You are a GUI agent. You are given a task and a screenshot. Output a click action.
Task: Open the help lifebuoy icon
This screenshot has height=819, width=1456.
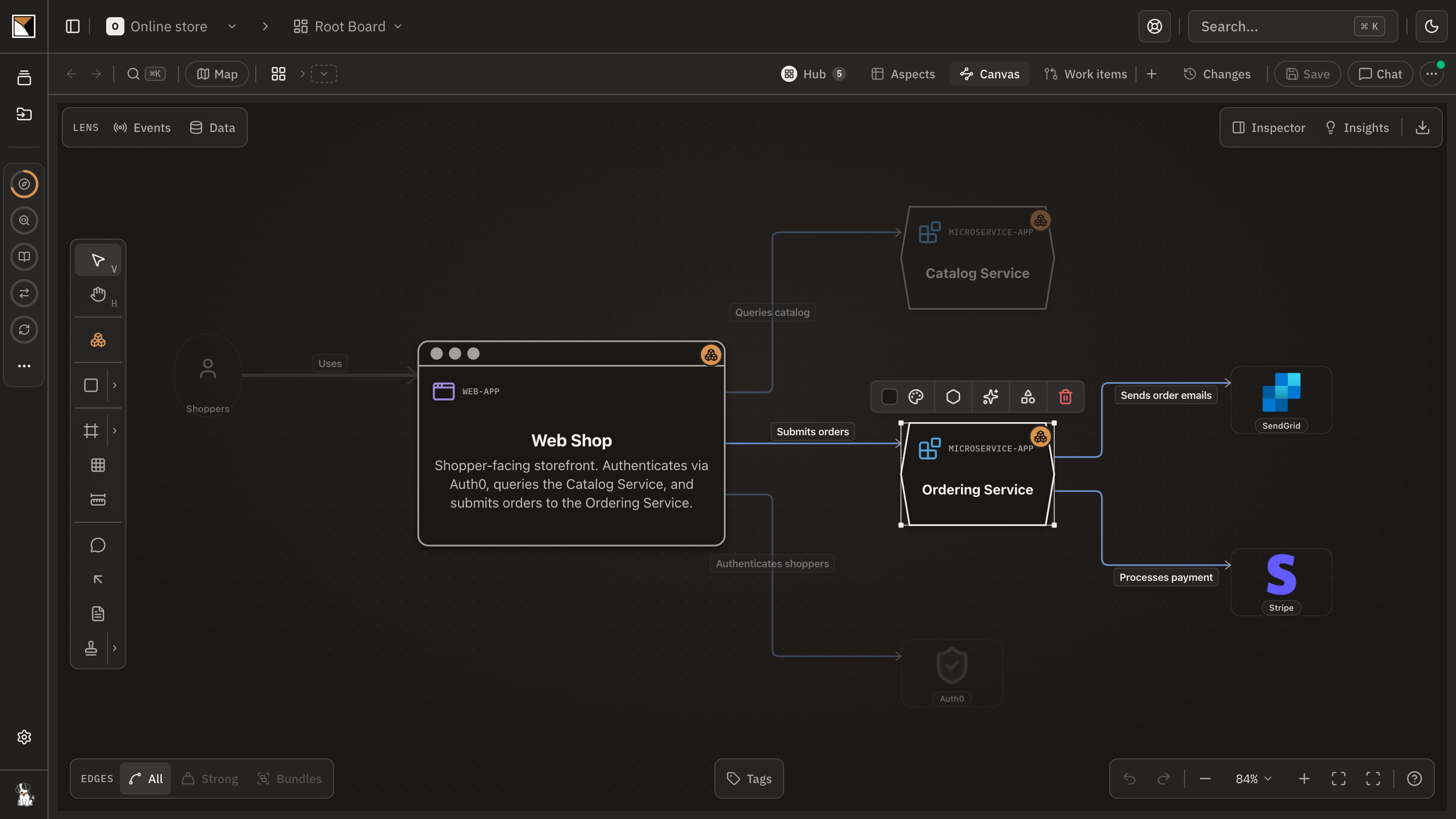(x=1154, y=27)
